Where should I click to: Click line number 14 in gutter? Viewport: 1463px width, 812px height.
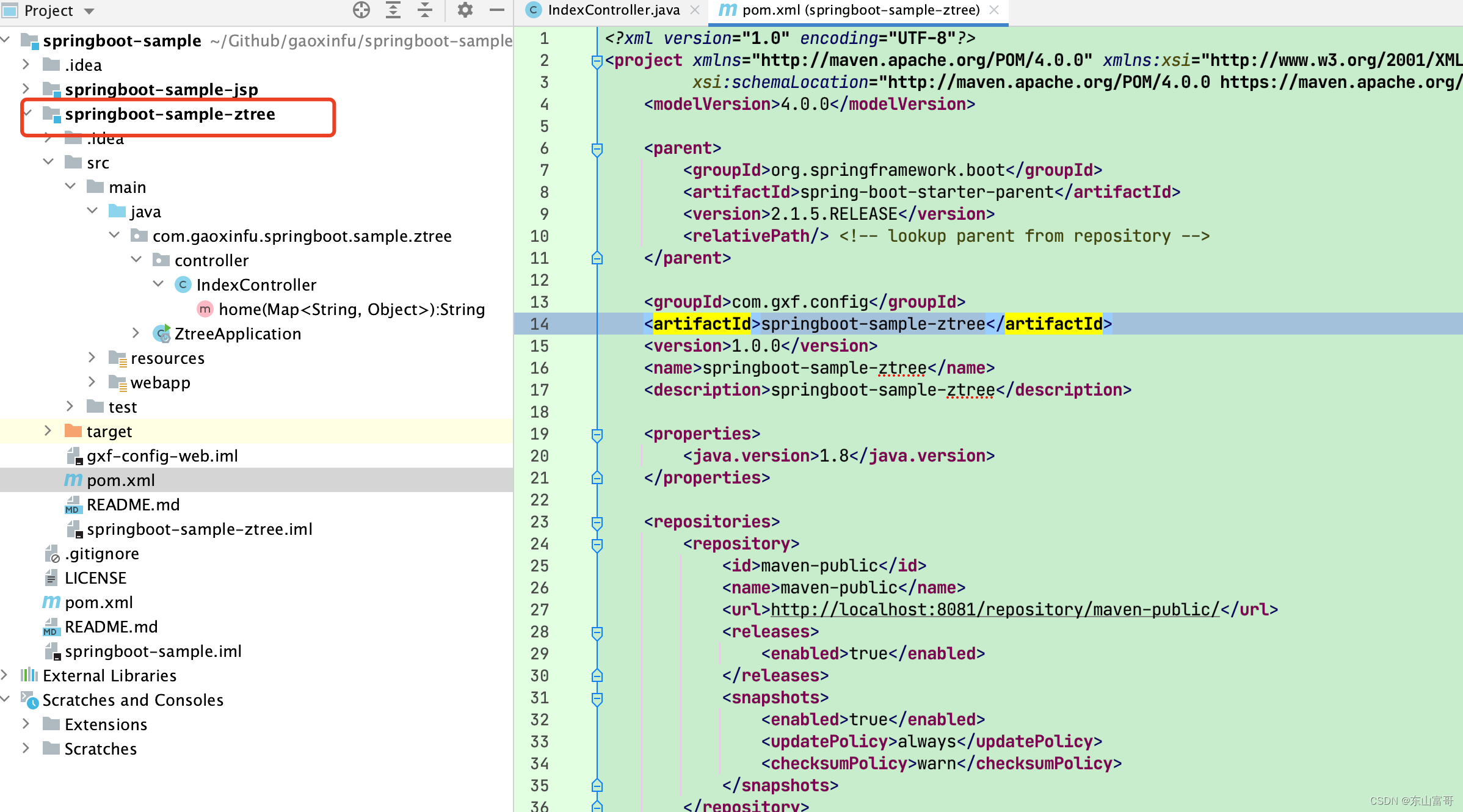(539, 324)
